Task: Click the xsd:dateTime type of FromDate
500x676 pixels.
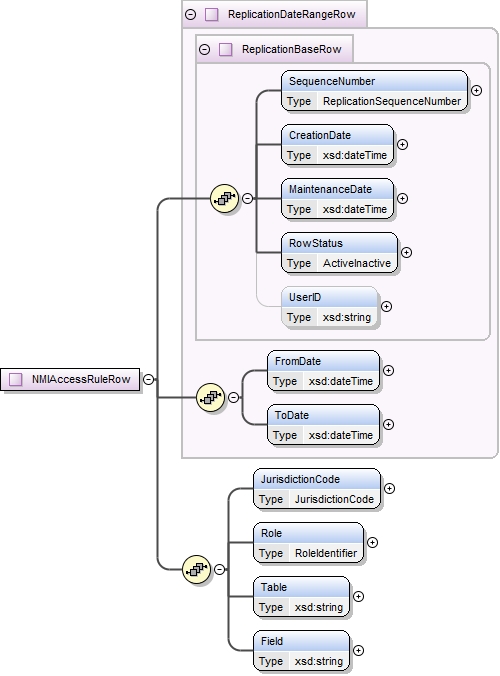Action: point(341,381)
